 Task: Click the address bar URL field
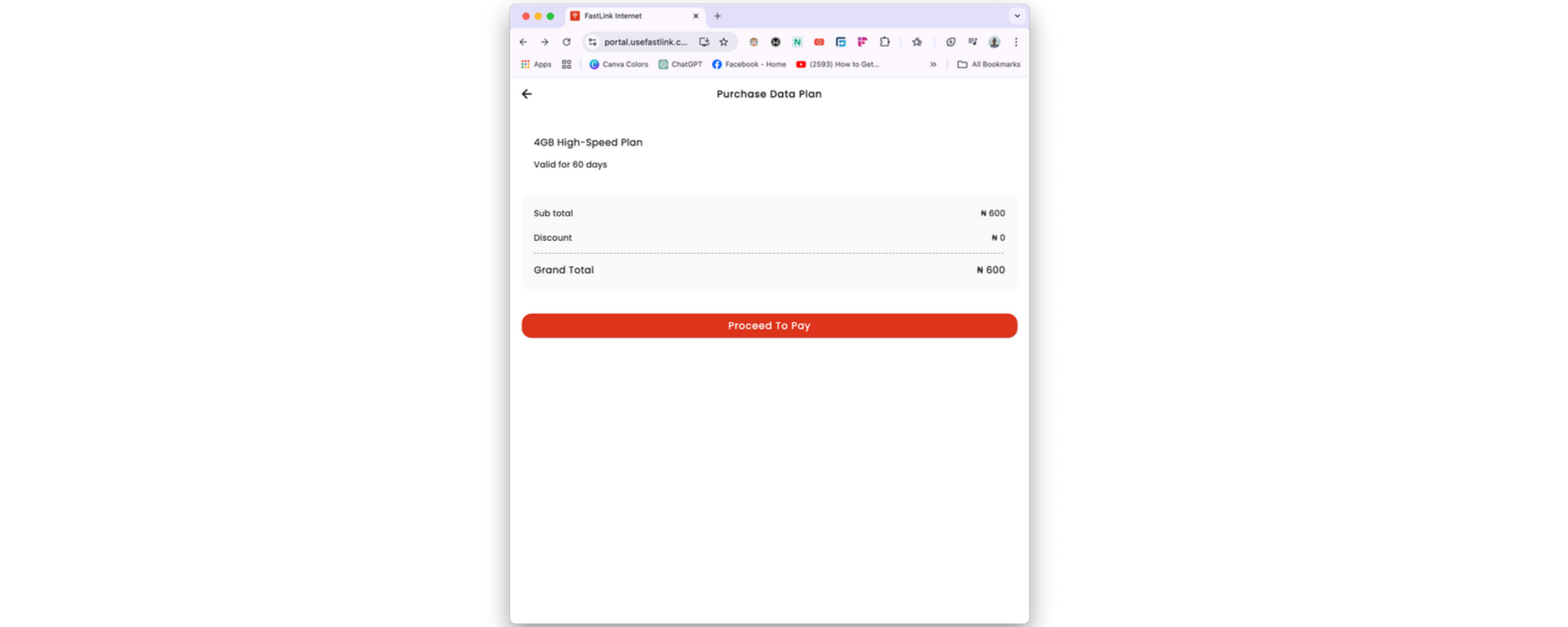click(x=645, y=42)
